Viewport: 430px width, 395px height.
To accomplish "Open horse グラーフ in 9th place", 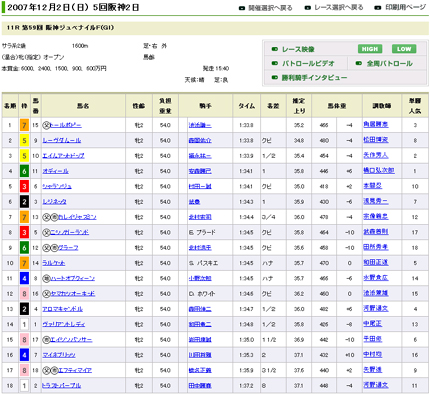I will click(68, 248).
